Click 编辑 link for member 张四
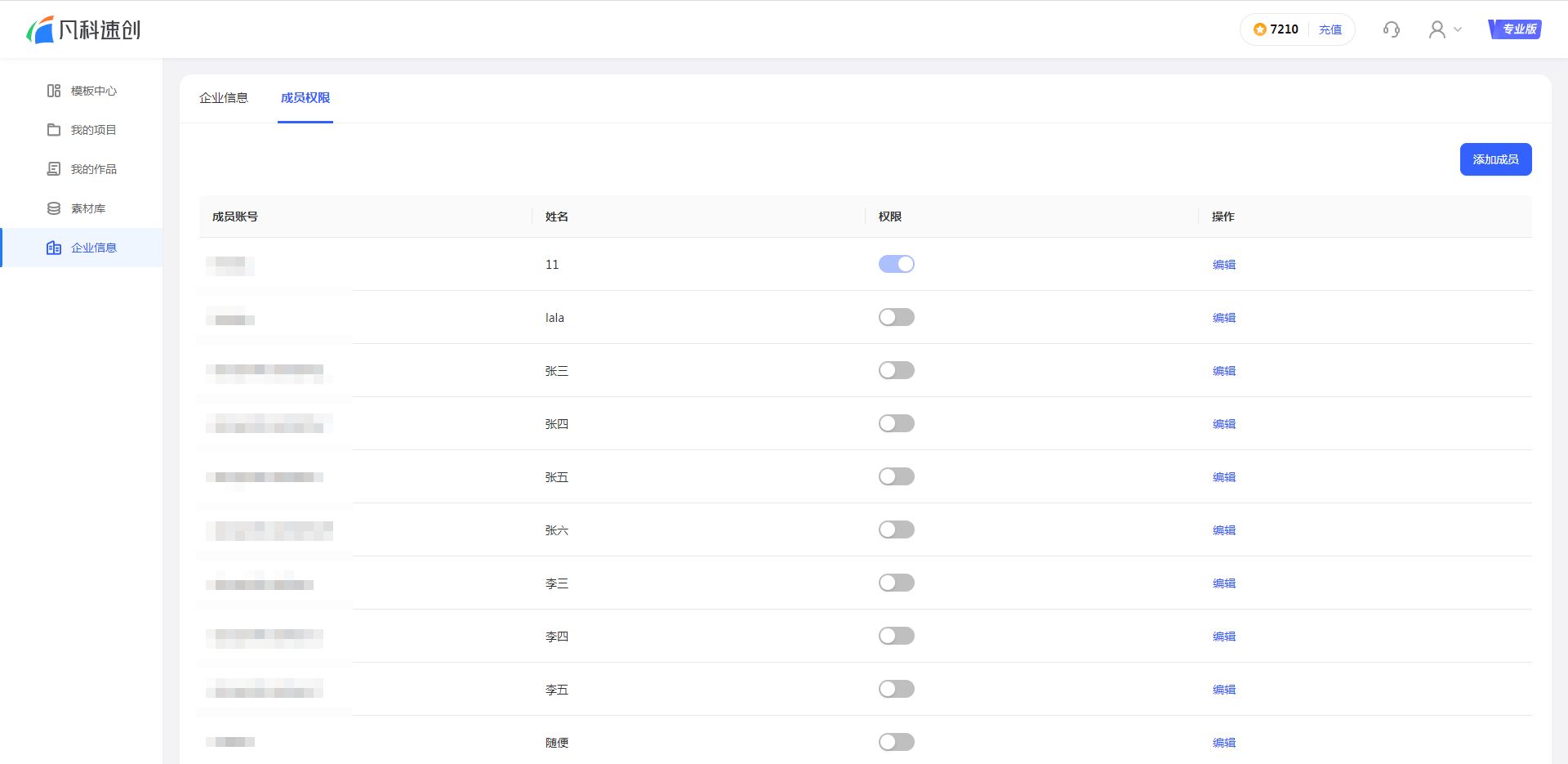 (1223, 424)
